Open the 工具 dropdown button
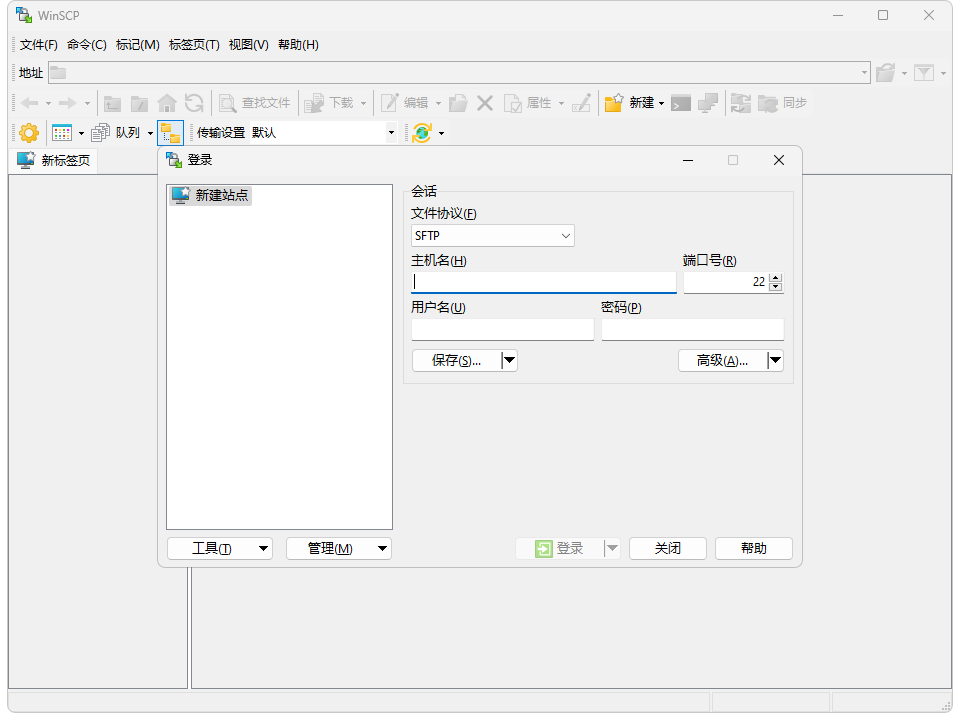Screen dimensions: 960x720 click(x=219, y=548)
